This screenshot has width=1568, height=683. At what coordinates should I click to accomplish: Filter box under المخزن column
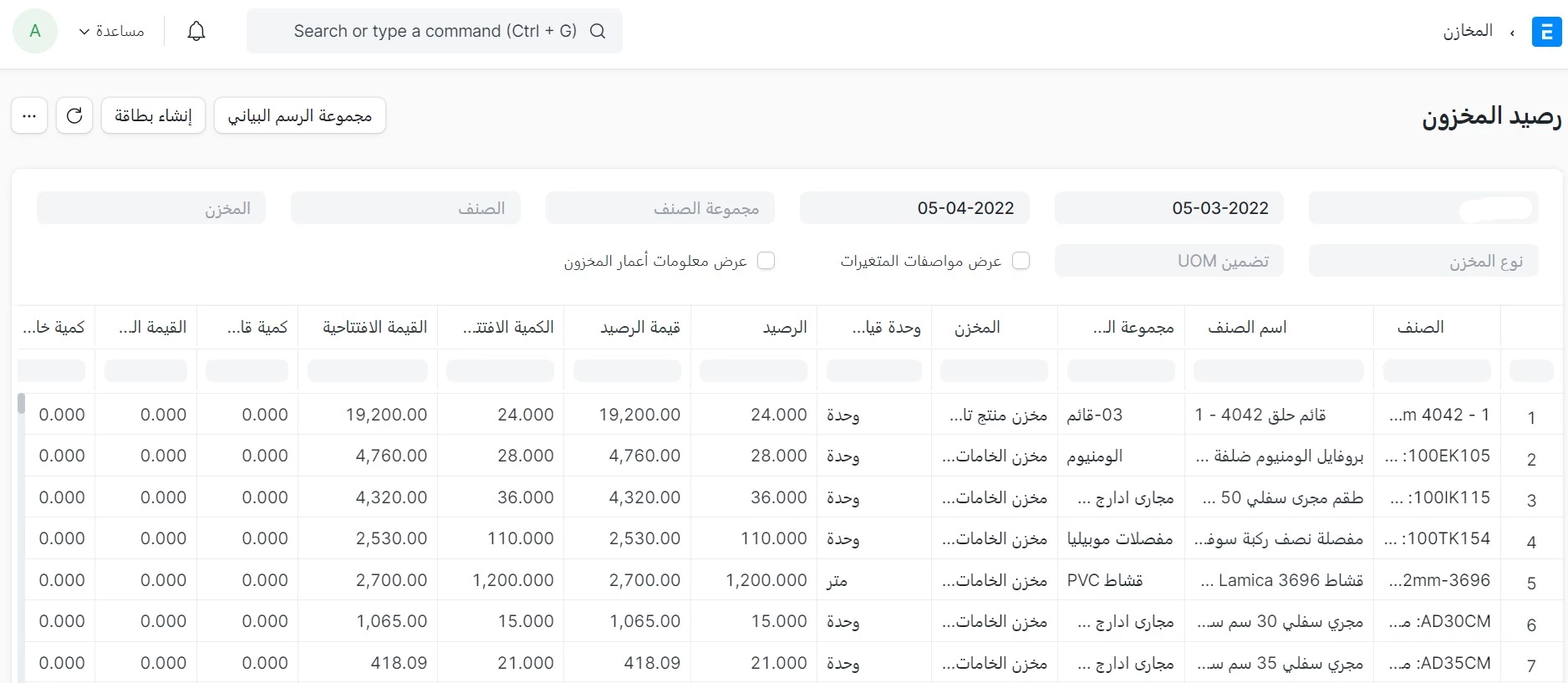click(x=994, y=370)
